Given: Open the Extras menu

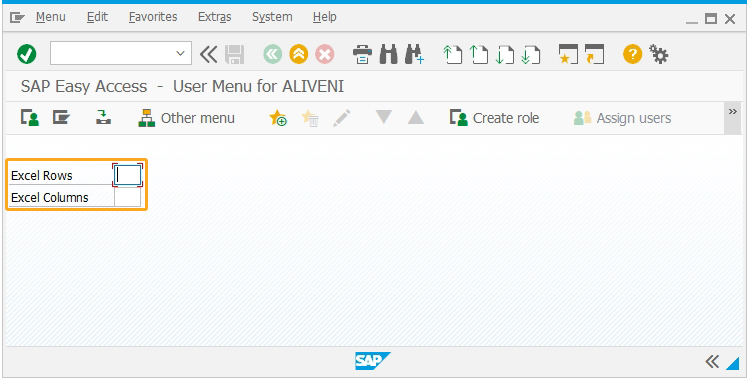Looking at the screenshot, I should [x=215, y=17].
